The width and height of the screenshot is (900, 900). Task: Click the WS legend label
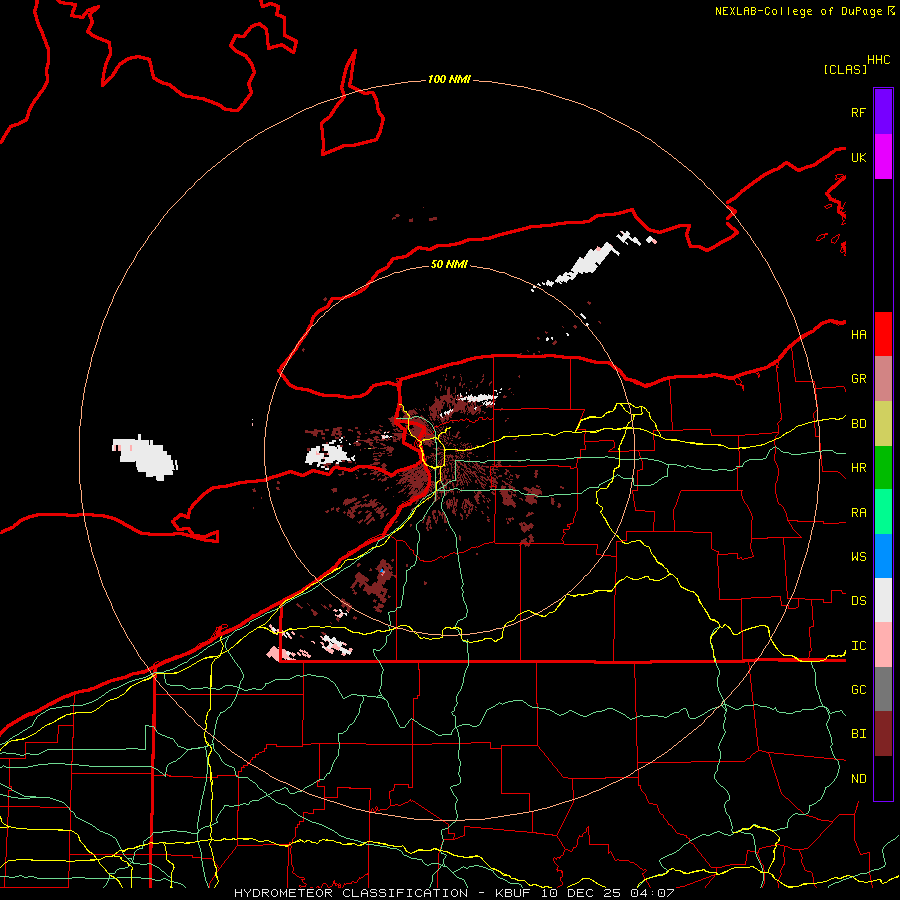pyautogui.click(x=858, y=557)
